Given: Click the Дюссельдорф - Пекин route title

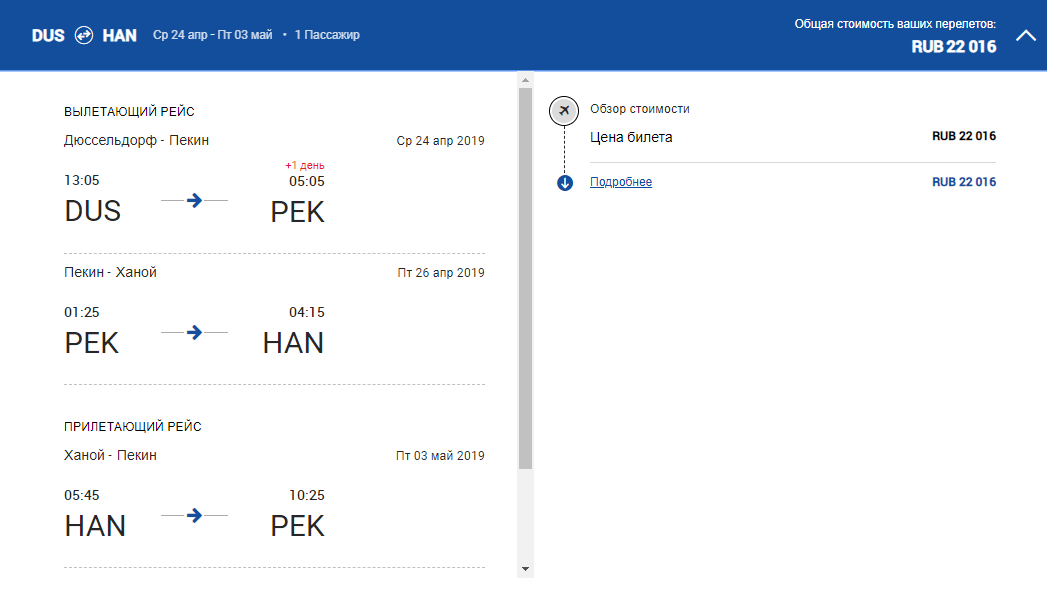Looking at the screenshot, I should [136, 140].
